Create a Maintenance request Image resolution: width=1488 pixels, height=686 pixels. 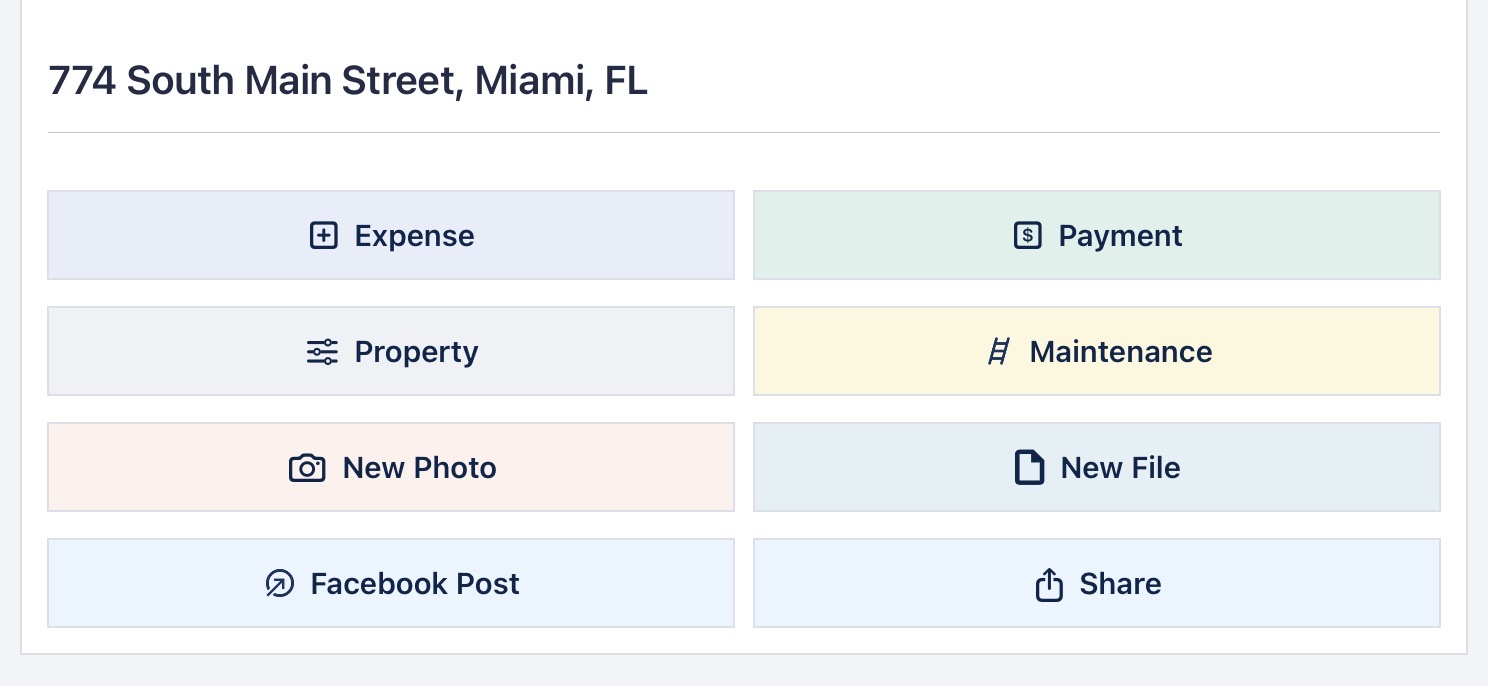(x=1120, y=352)
